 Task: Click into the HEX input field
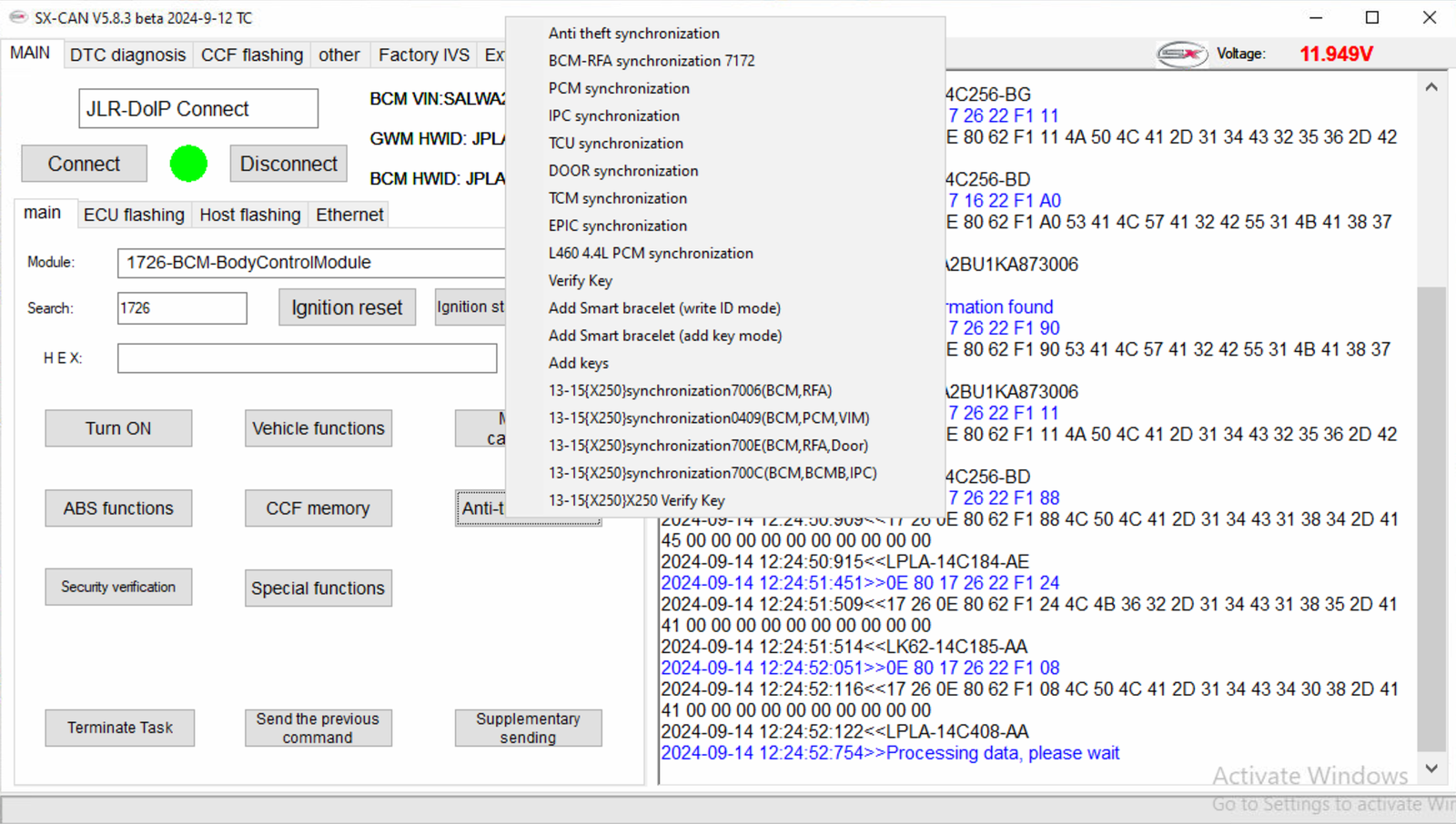(307, 358)
